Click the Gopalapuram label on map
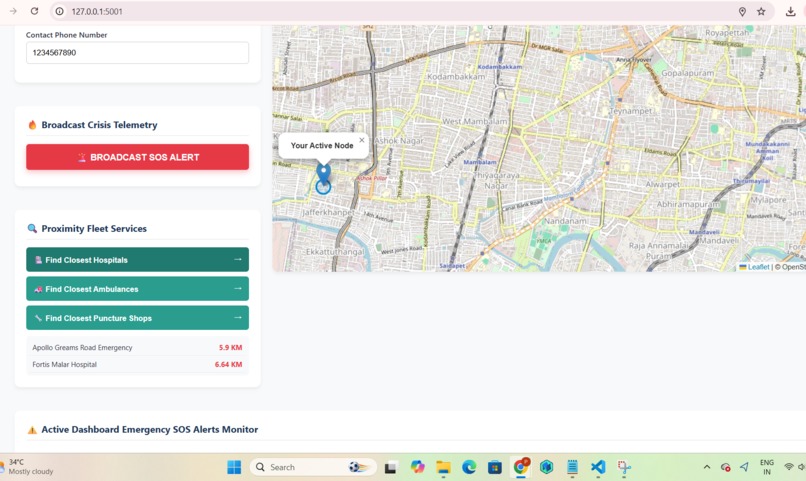This screenshot has height=481, width=806. 688,73
